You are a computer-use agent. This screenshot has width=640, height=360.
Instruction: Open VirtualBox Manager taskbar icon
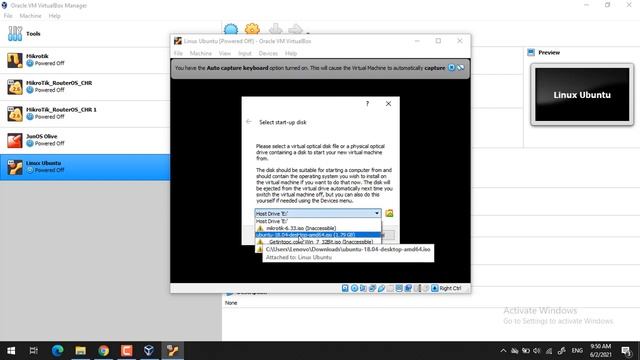[x=149, y=351]
